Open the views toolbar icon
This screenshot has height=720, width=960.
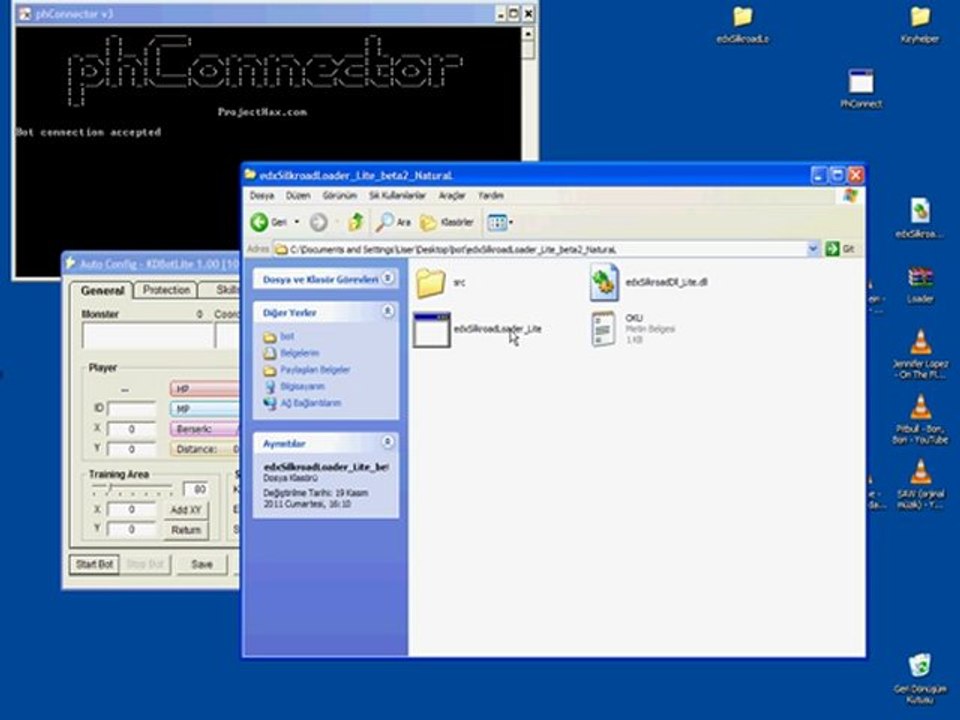[497, 222]
